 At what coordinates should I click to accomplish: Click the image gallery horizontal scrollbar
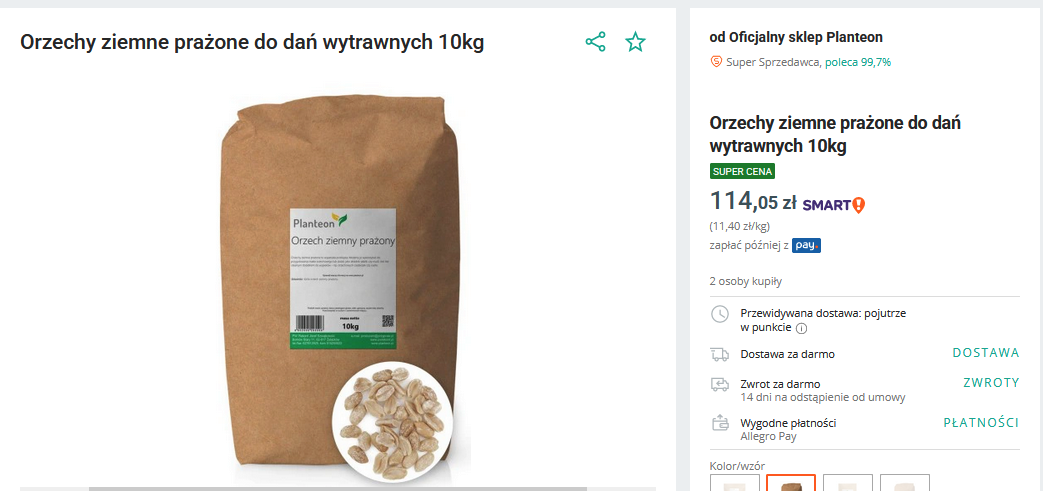(338, 489)
